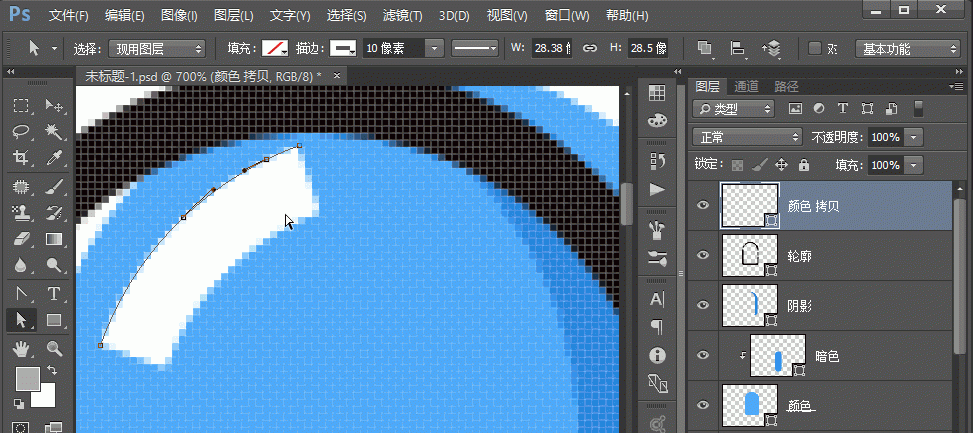Viewport: 973px width, 433px height.
Task: Select the Horizontal Type tool
Action: pos(54,293)
